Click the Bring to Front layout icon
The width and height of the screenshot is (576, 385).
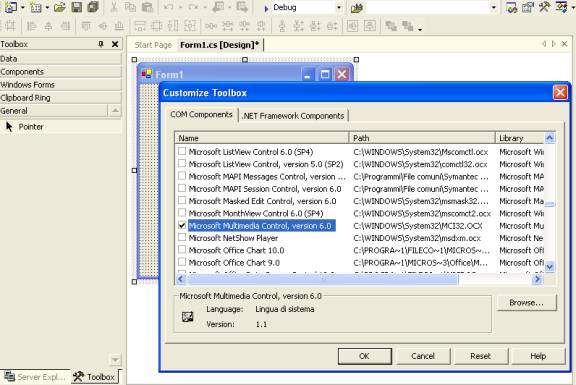[x=391, y=26]
